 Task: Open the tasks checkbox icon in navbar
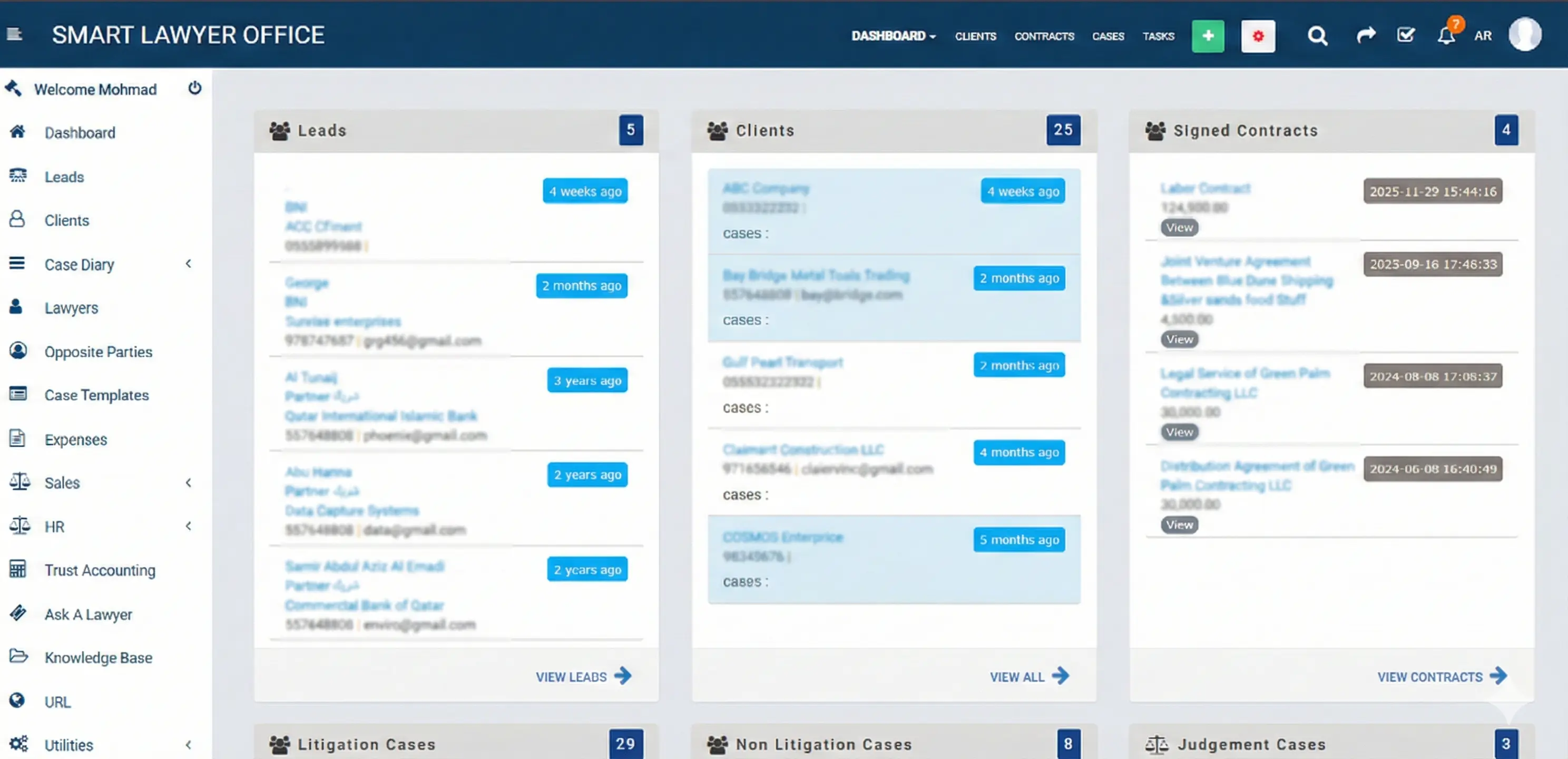pyautogui.click(x=1405, y=36)
